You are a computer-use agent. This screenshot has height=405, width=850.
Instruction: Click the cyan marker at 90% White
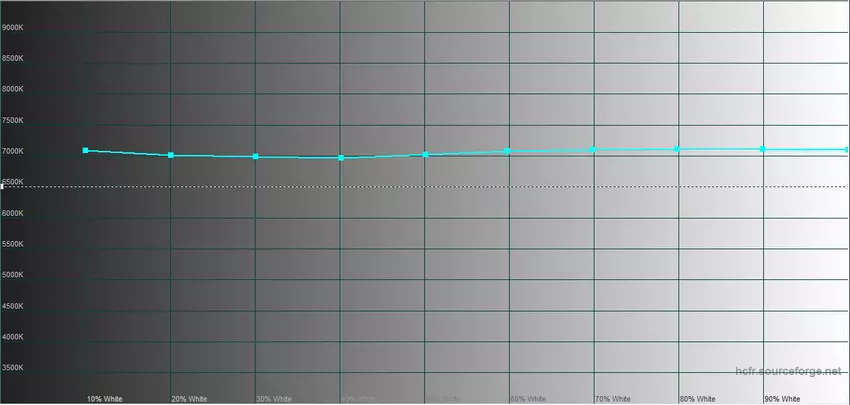[x=763, y=149]
